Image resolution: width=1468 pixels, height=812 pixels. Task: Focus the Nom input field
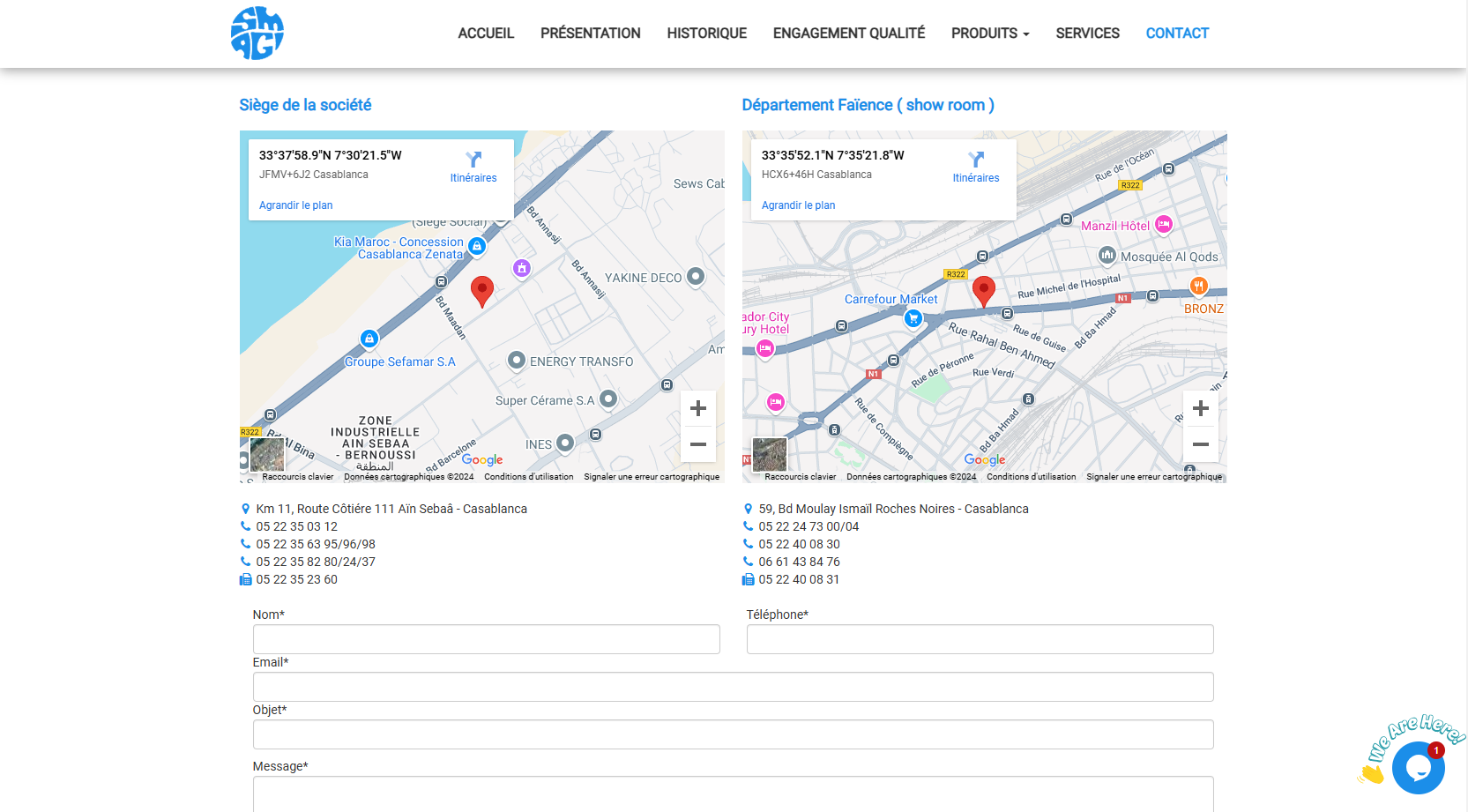tap(486, 639)
